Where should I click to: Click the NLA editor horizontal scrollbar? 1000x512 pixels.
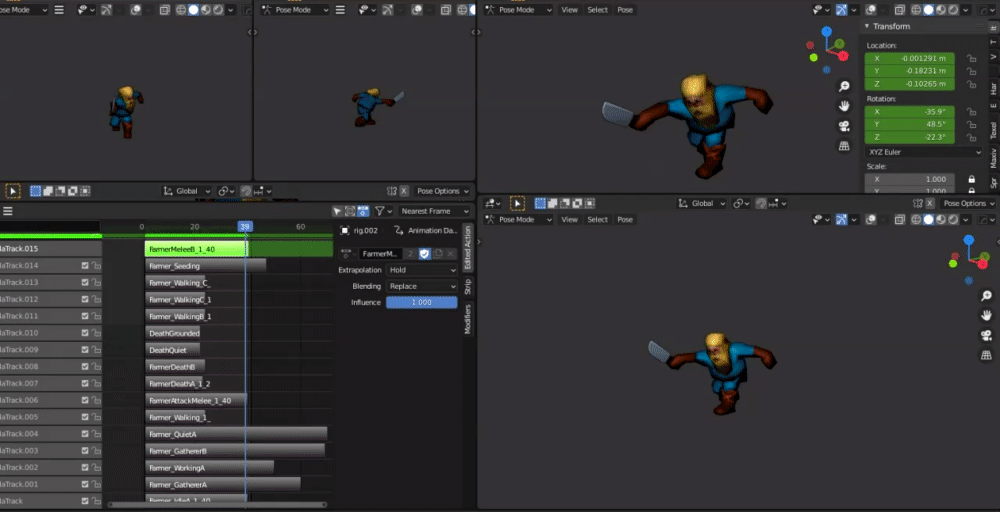pos(217,505)
